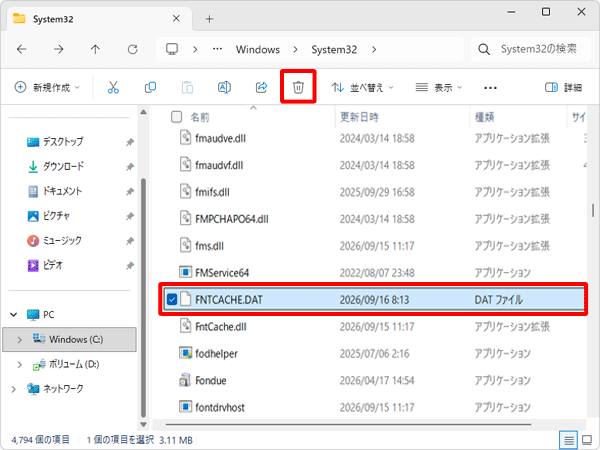600x450 pixels.
Task: Unpin ドキュメント using its pin icon
Action: pos(130,191)
